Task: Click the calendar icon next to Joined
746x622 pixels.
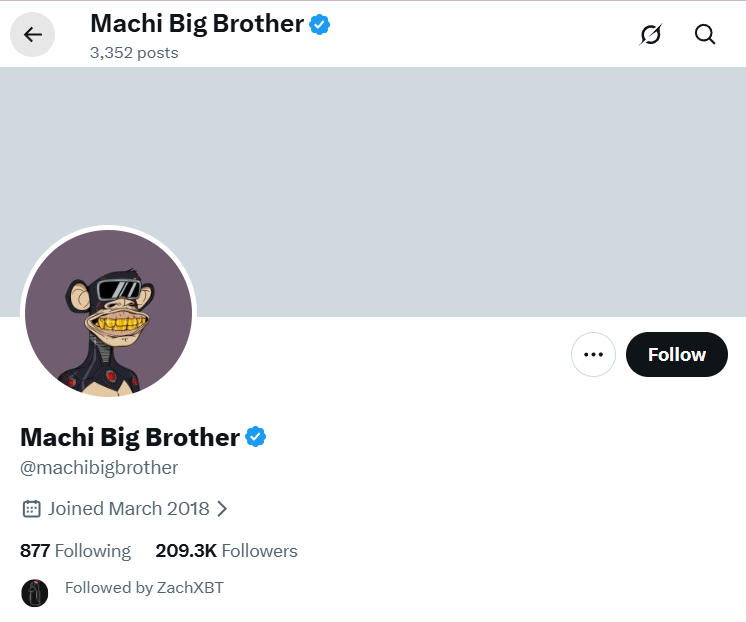Action: coord(32,509)
